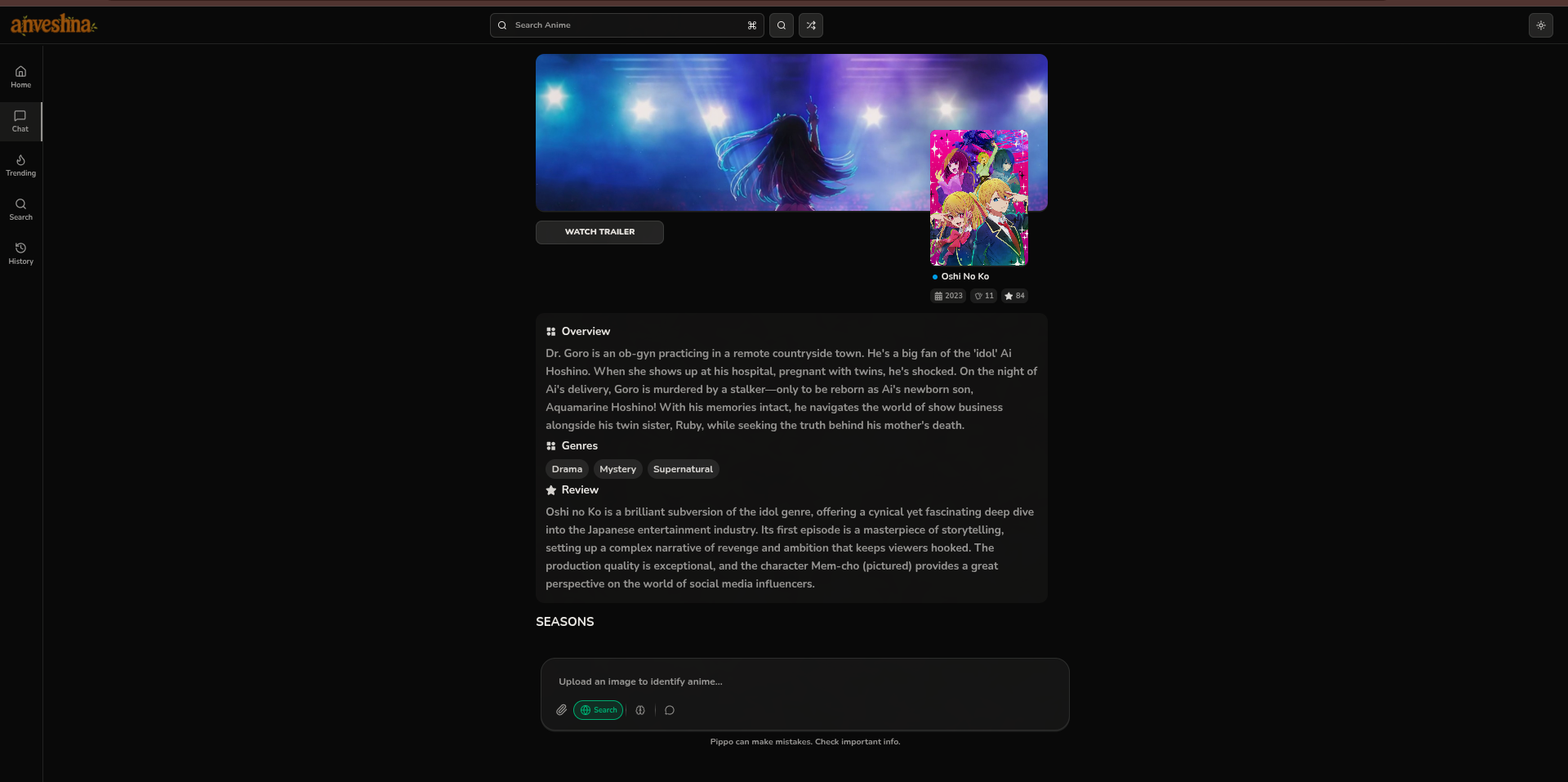Toggle the green web Search mode pill

[x=599, y=710]
